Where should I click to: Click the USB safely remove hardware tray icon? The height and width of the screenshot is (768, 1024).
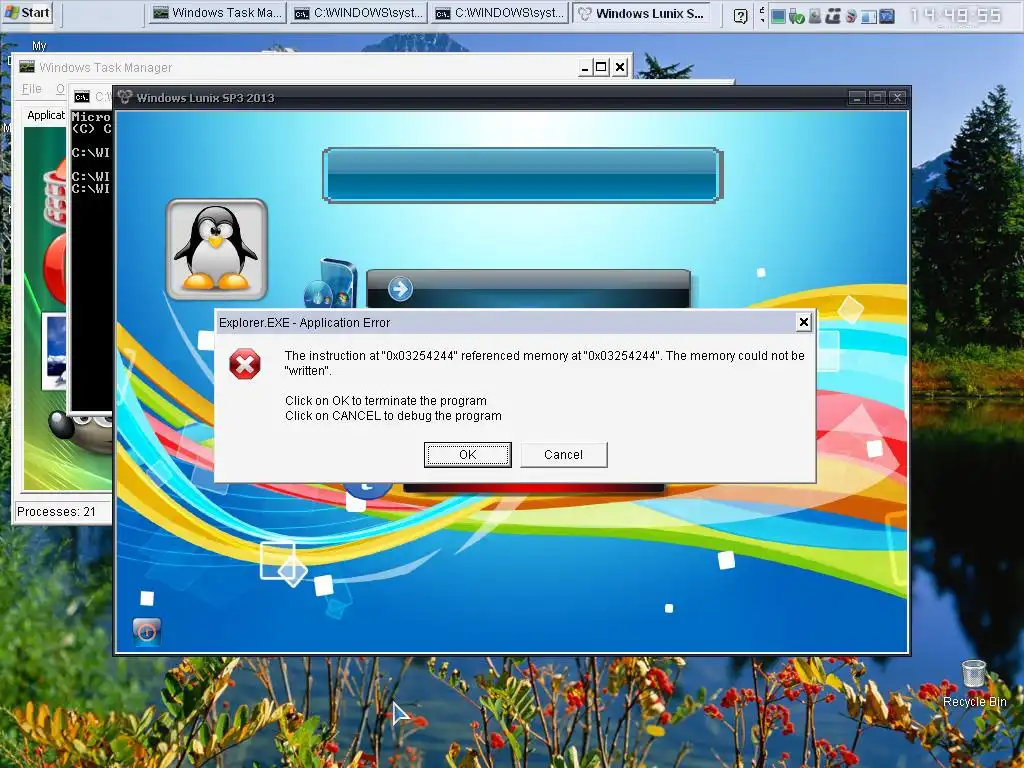click(x=797, y=16)
